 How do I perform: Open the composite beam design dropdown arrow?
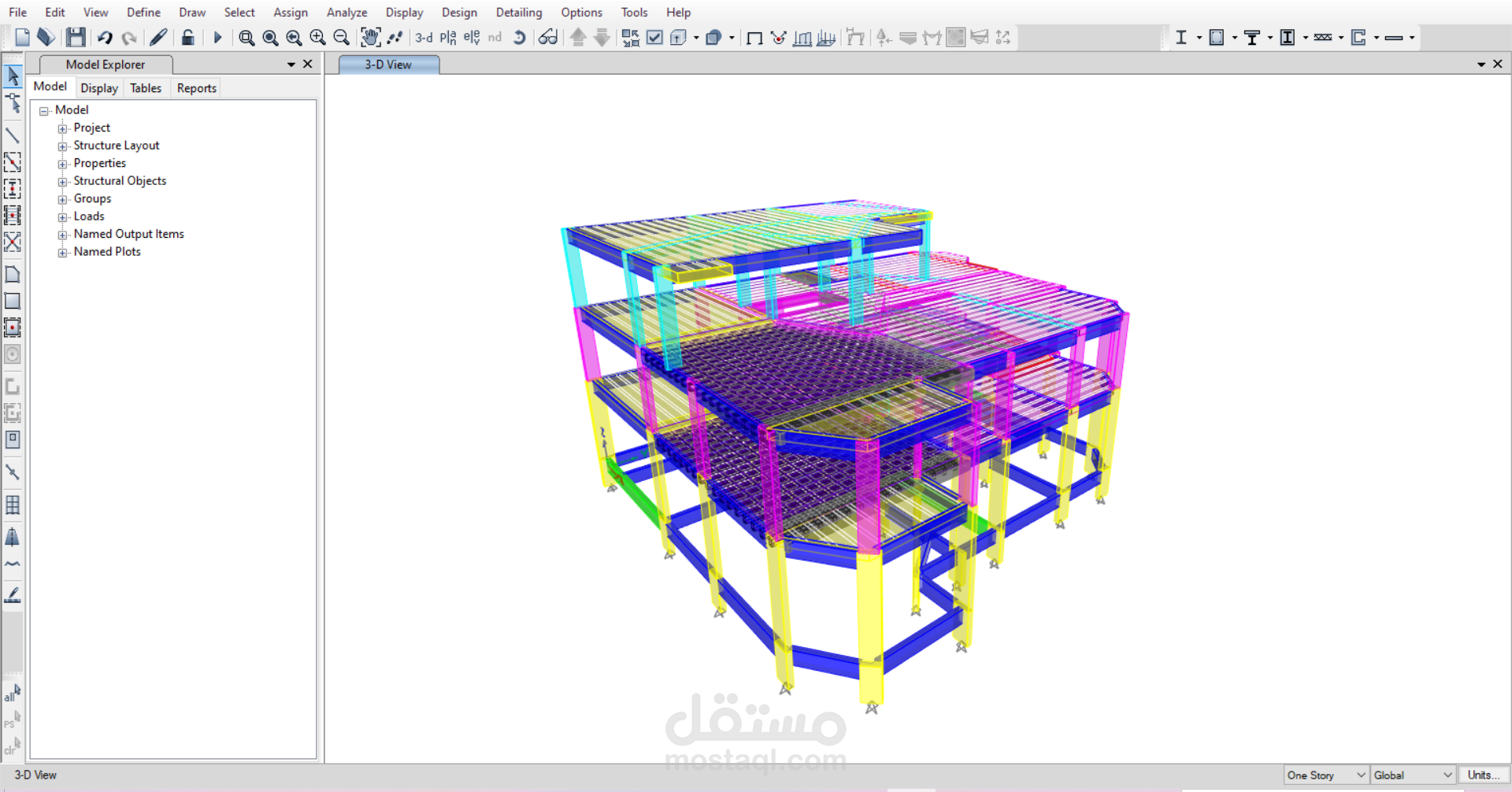pos(1269,37)
